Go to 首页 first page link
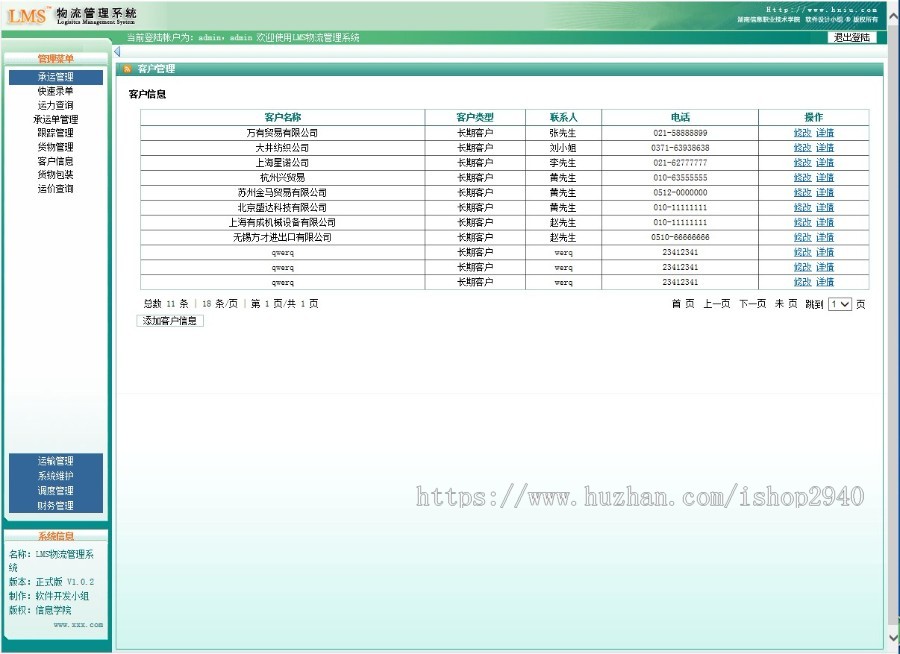The height and width of the screenshot is (654, 900). click(683, 304)
